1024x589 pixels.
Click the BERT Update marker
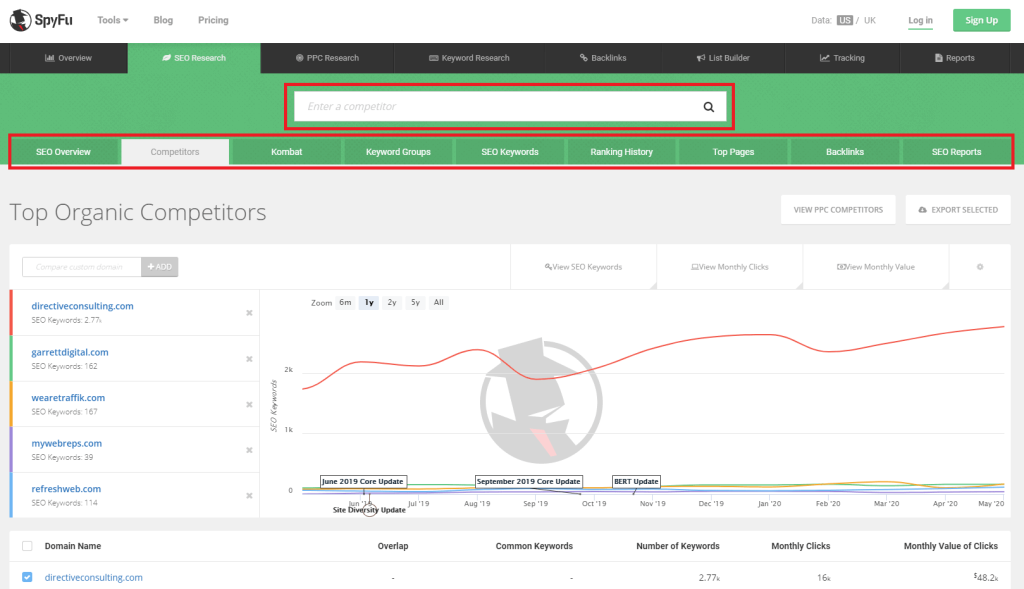(636, 481)
